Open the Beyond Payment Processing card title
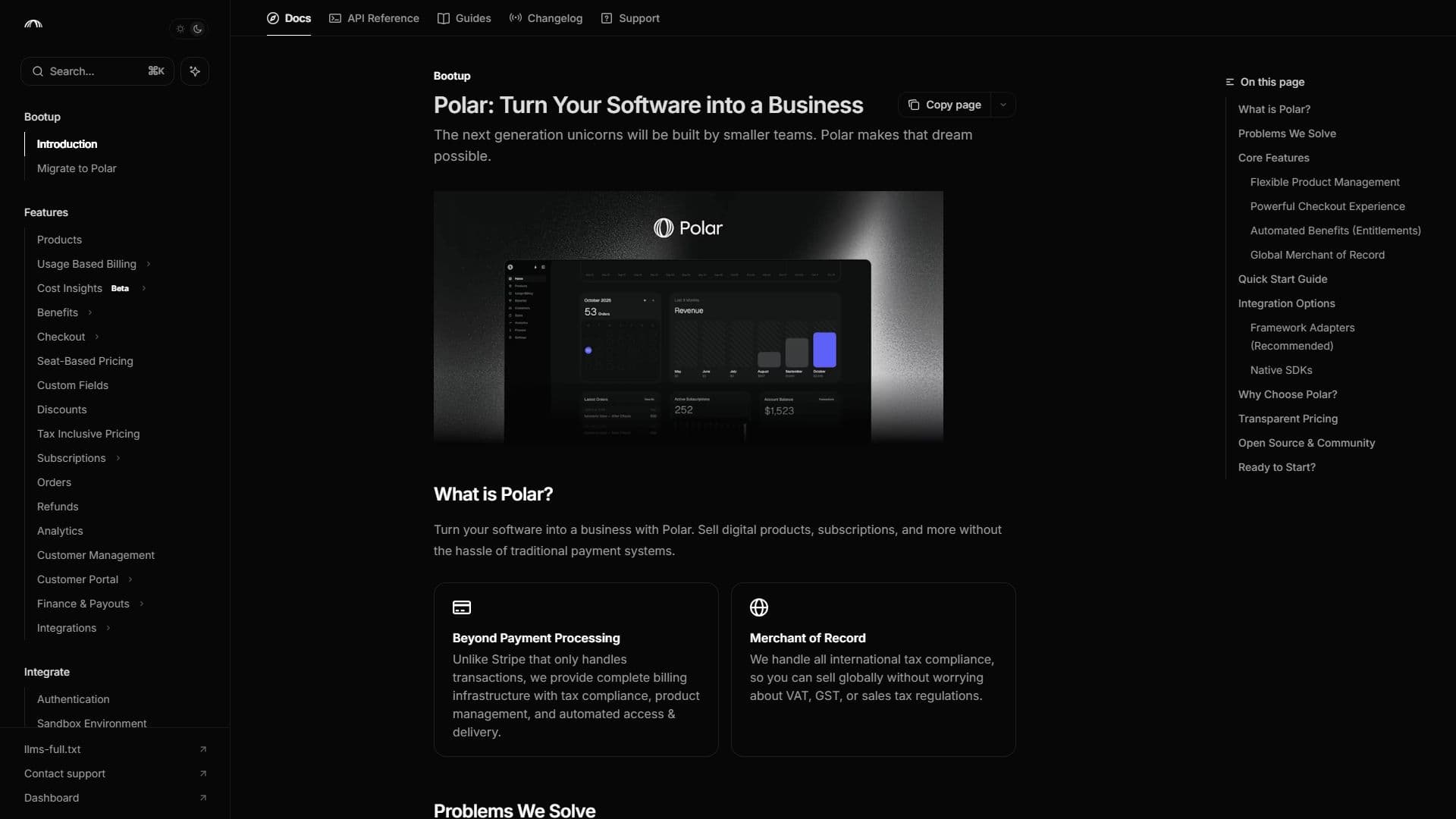 [536, 639]
